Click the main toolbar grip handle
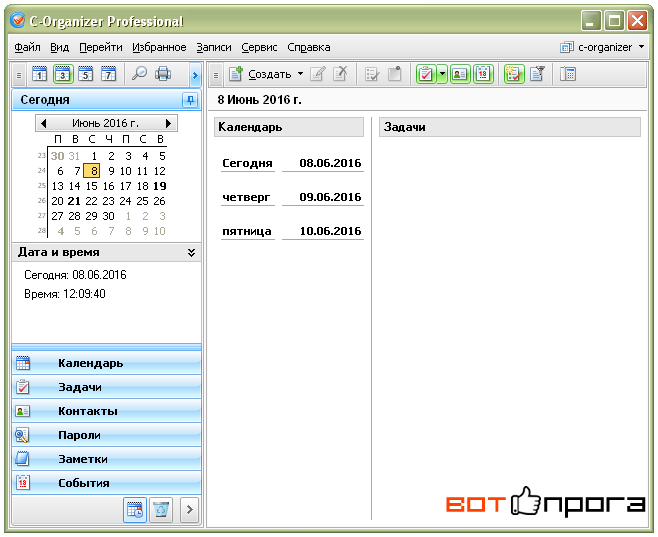 point(216,76)
